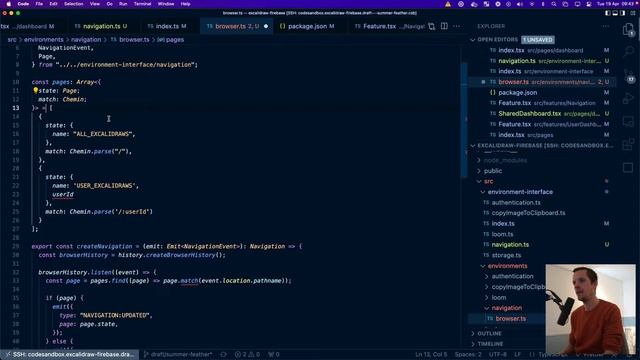Open the Explorer panel's more actions ellipsis
This screenshot has width=640, height=360.
coord(606,26)
